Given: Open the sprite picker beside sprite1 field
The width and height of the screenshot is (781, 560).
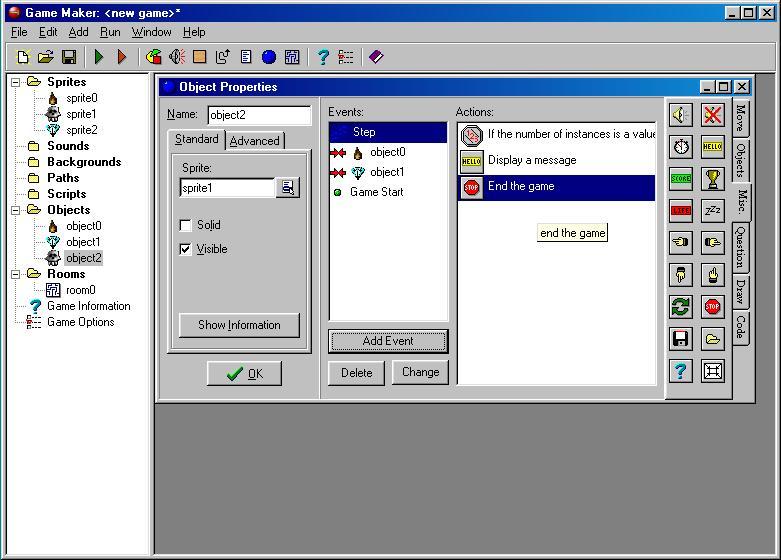Looking at the screenshot, I should pos(288,188).
